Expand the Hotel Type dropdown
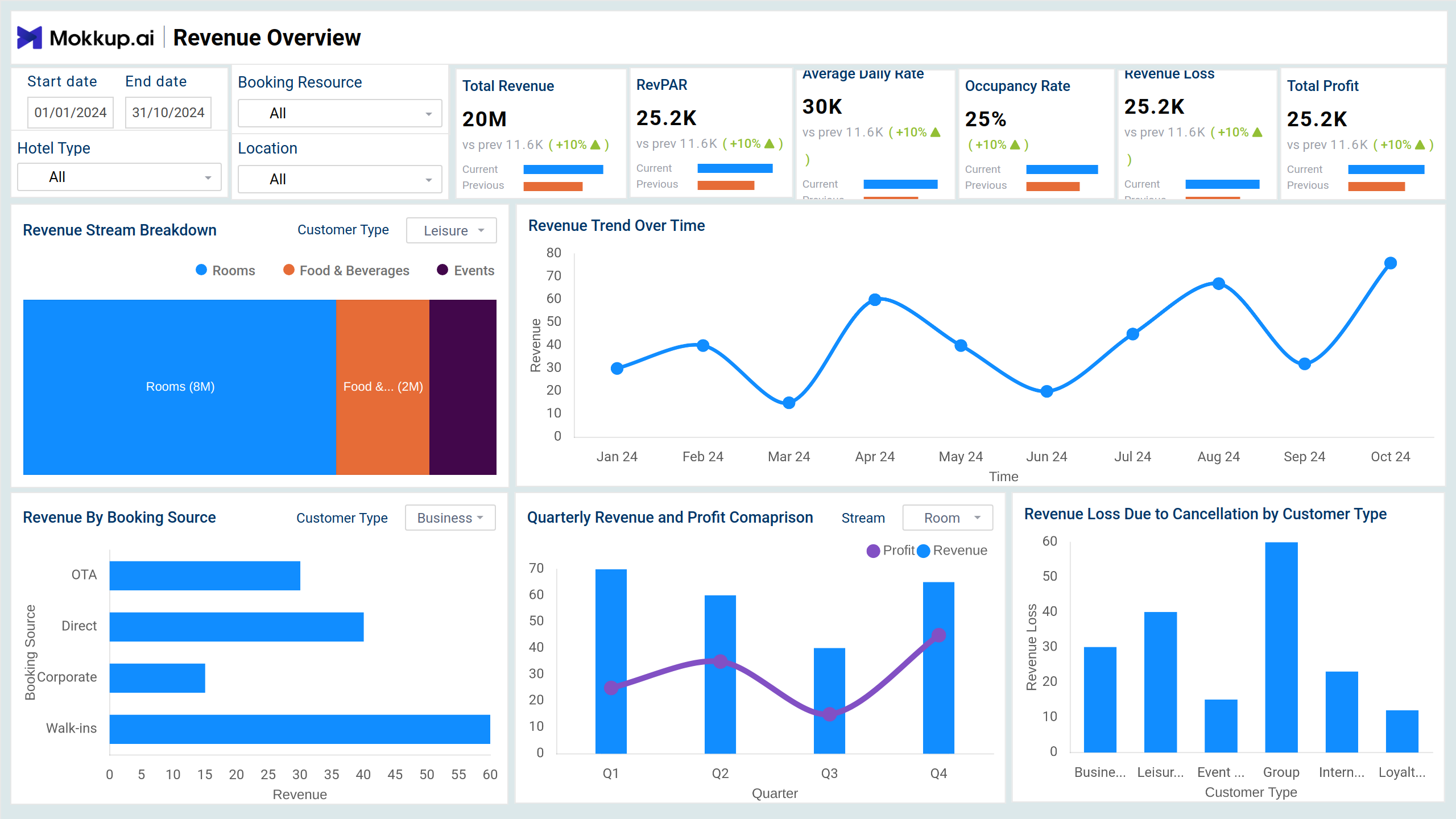Screen dimensions: 1456x819 point(119,177)
